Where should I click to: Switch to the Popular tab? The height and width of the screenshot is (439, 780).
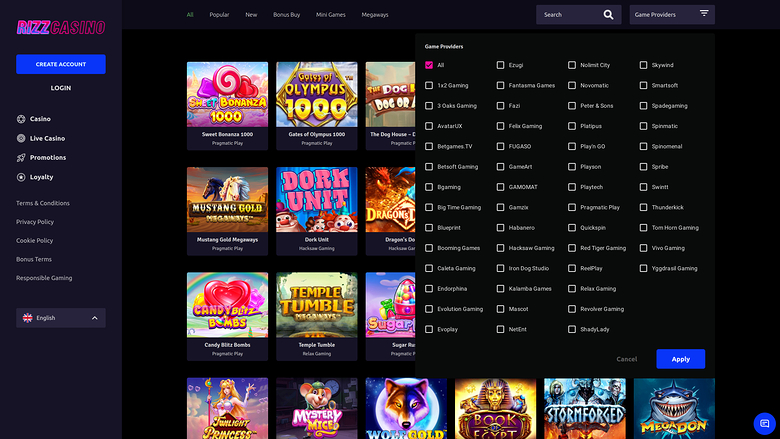coord(219,15)
